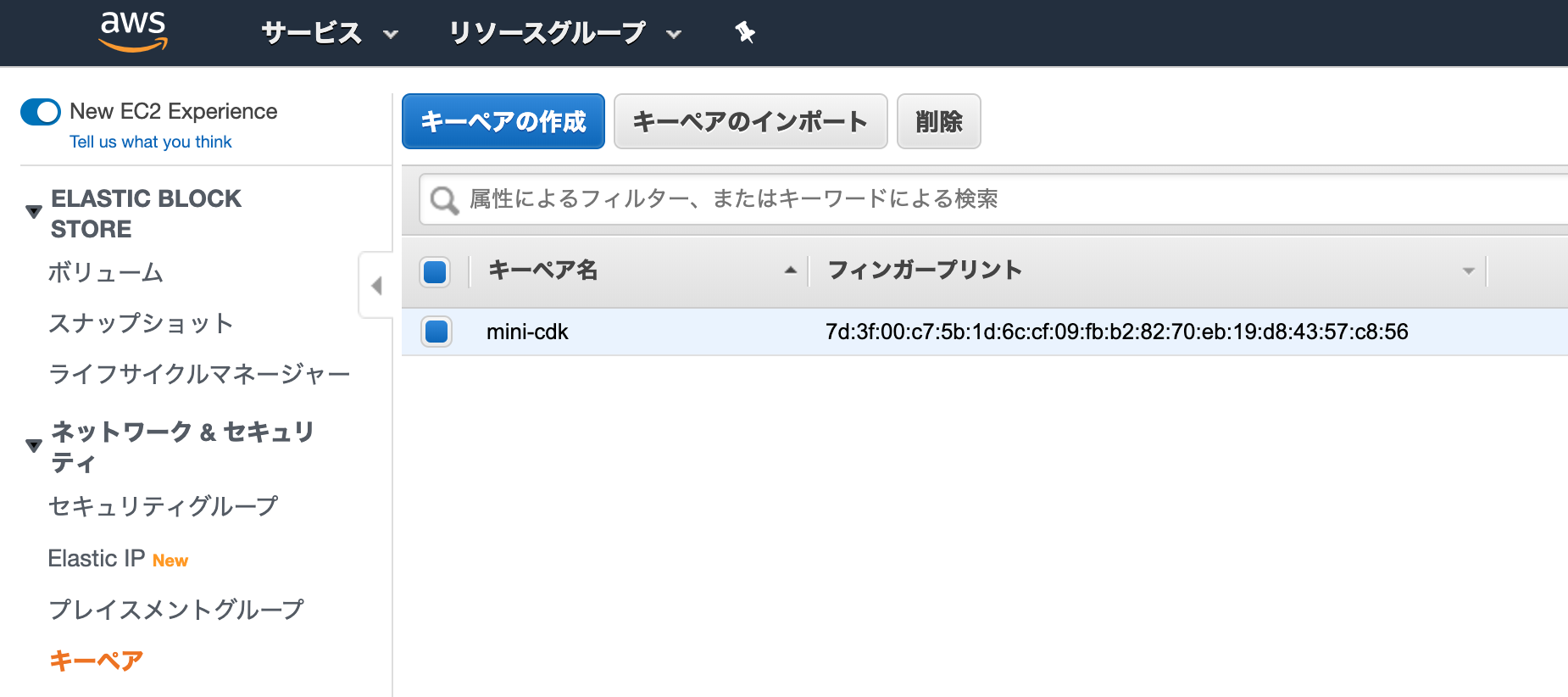Open セキュリティグループ in the sidebar
Viewport: 1568px width, 697px height.
pos(164,506)
